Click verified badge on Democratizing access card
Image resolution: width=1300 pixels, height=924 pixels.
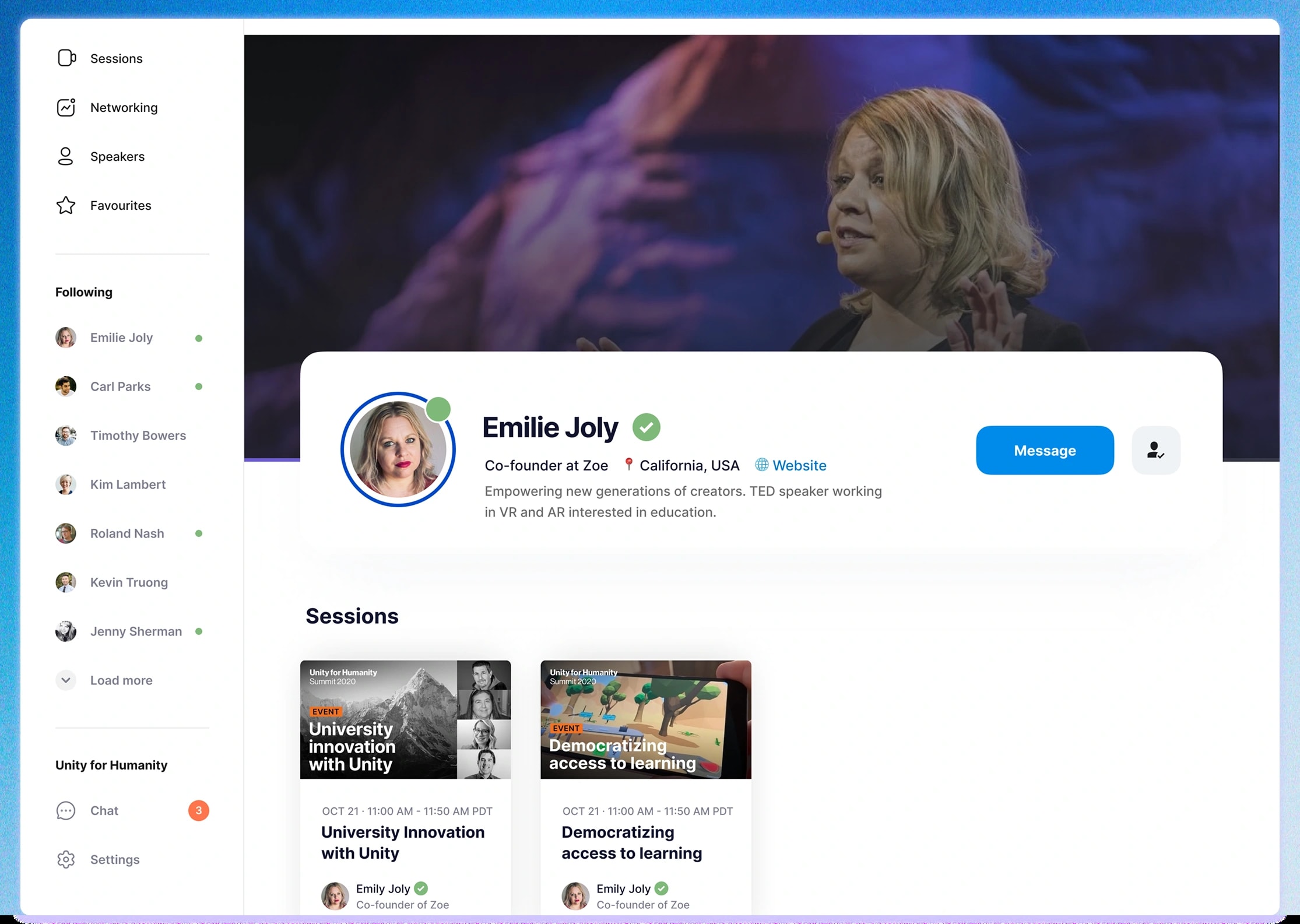click(x=661, y=888)
